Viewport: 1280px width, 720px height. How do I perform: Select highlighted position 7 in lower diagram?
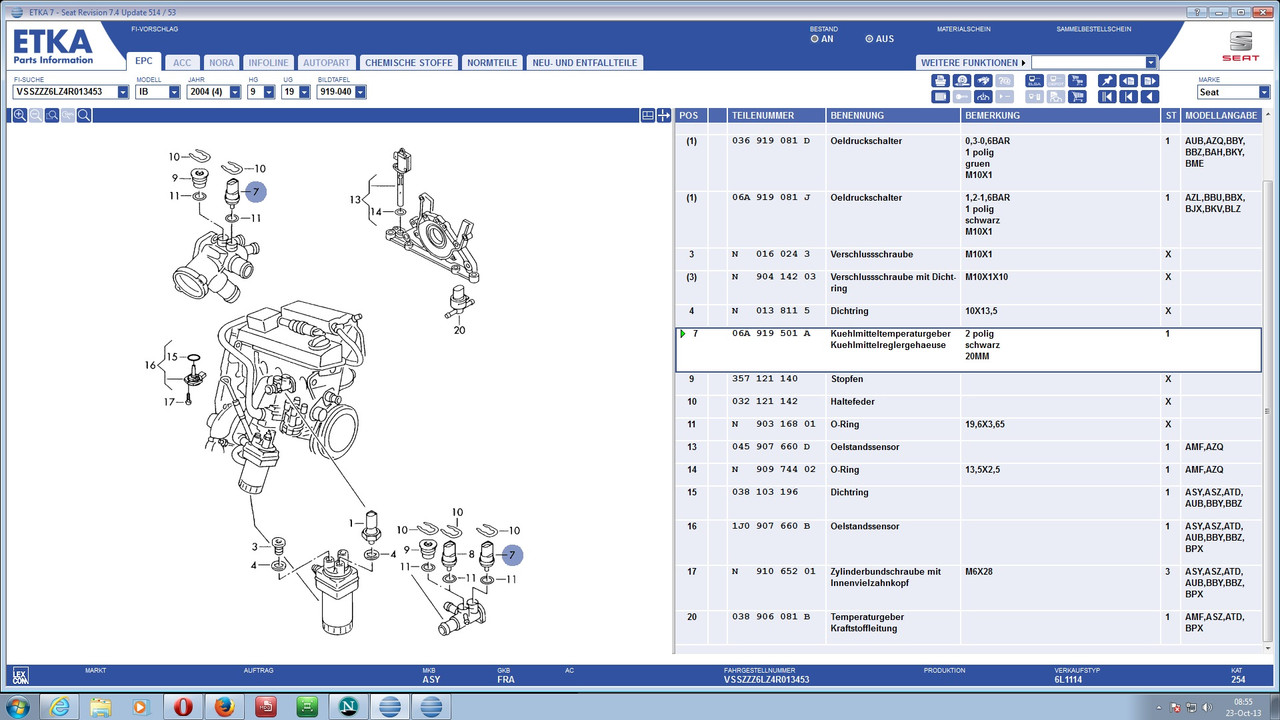[x=512, y=553]
